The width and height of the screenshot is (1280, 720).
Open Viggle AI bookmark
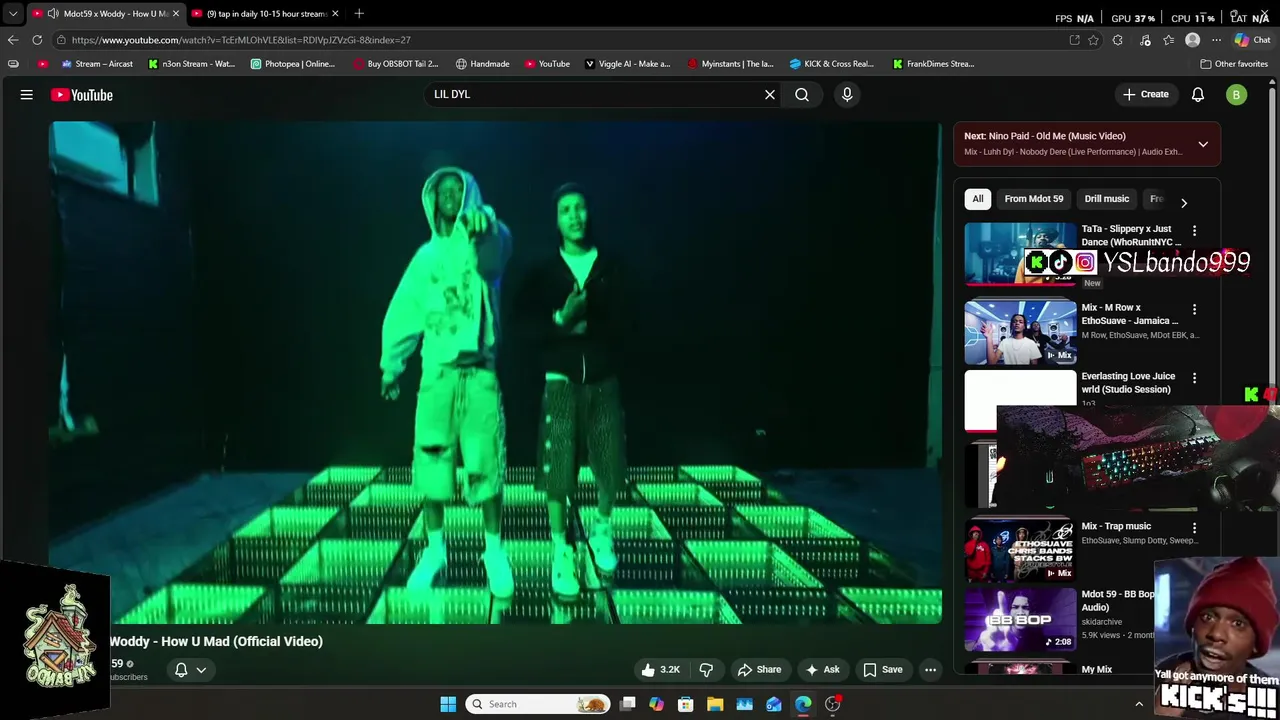coord(628,64)
